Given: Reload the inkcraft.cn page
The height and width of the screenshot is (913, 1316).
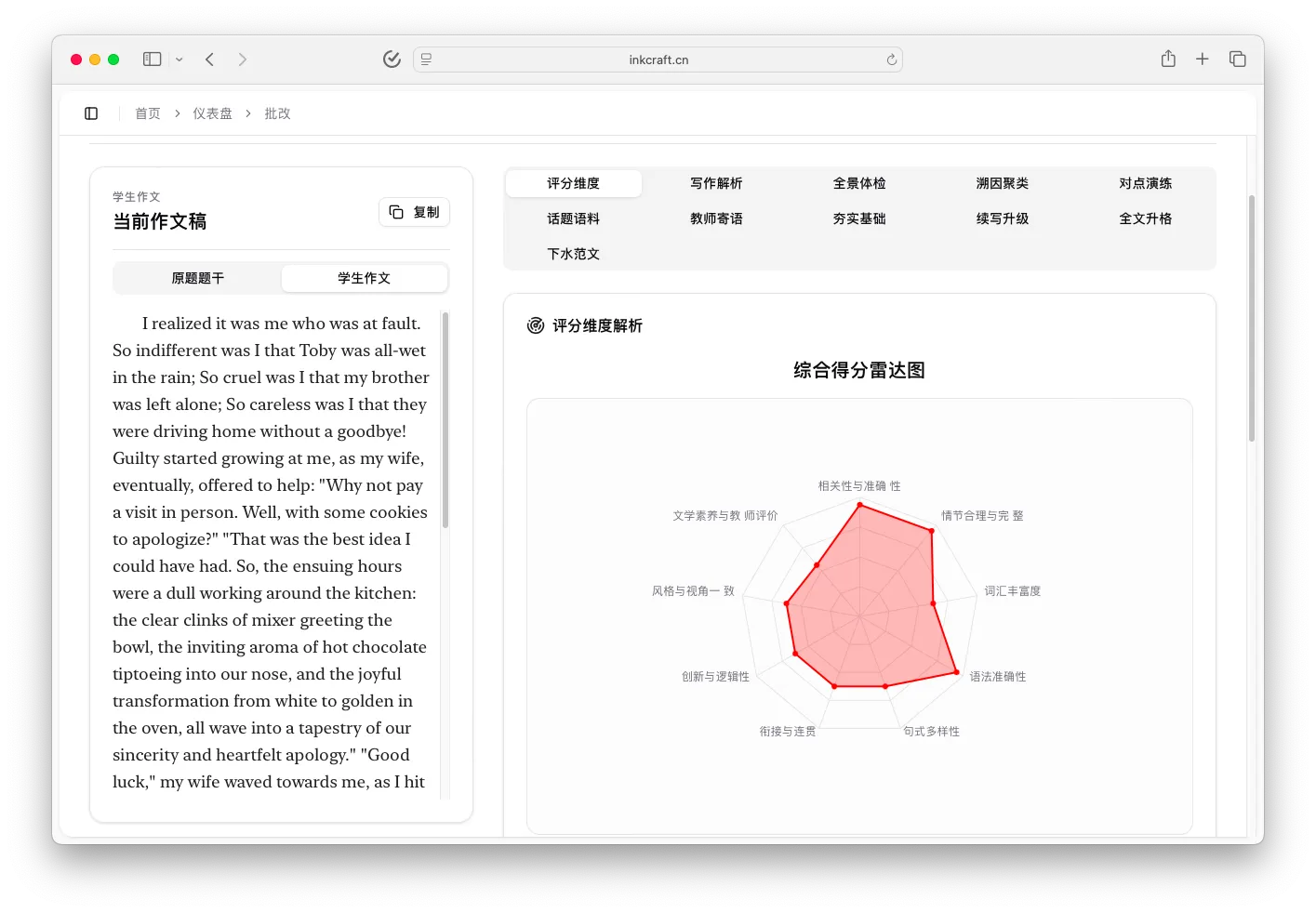Looking at the screenshot, I should (890, 59).
